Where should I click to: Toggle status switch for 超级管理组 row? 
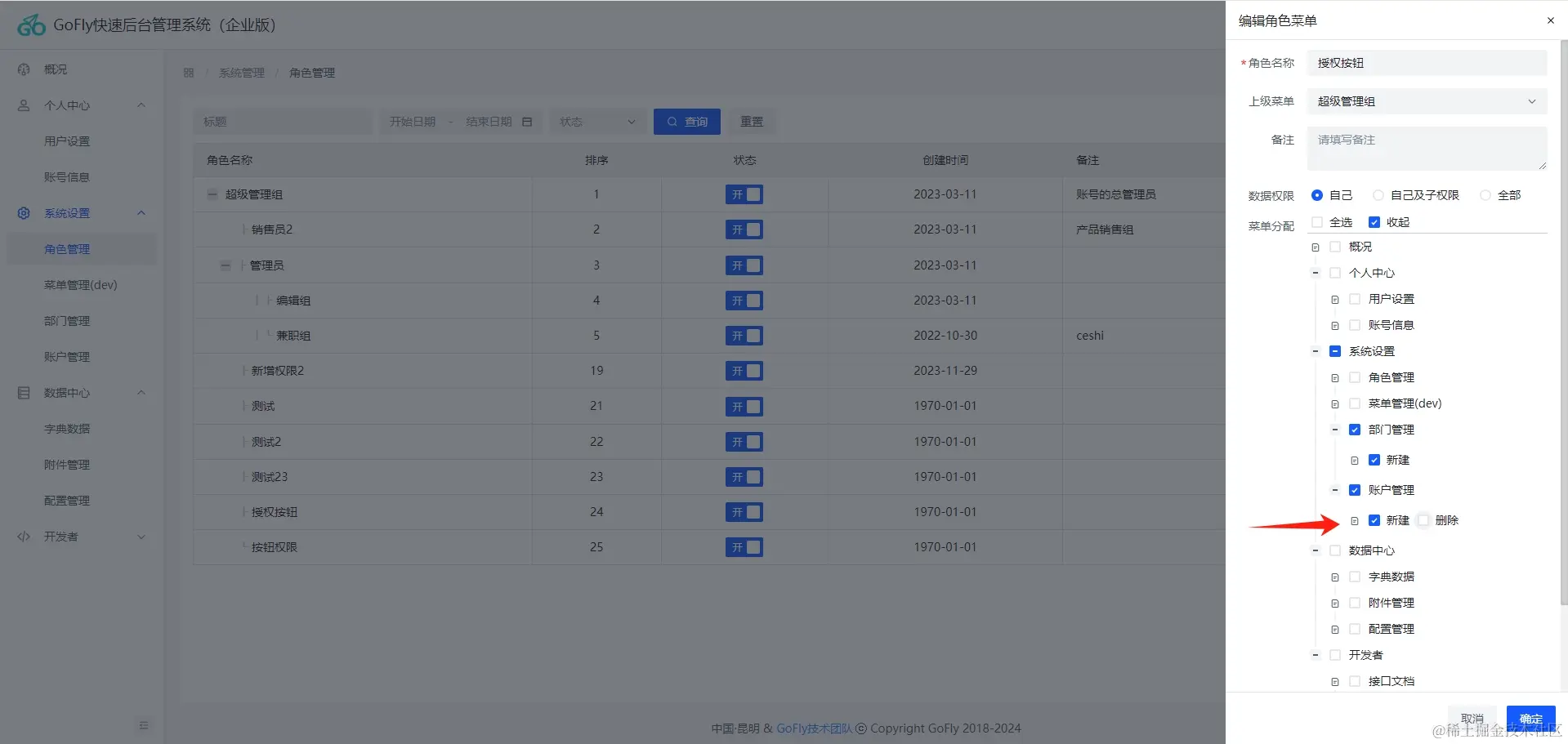[744, 194]
